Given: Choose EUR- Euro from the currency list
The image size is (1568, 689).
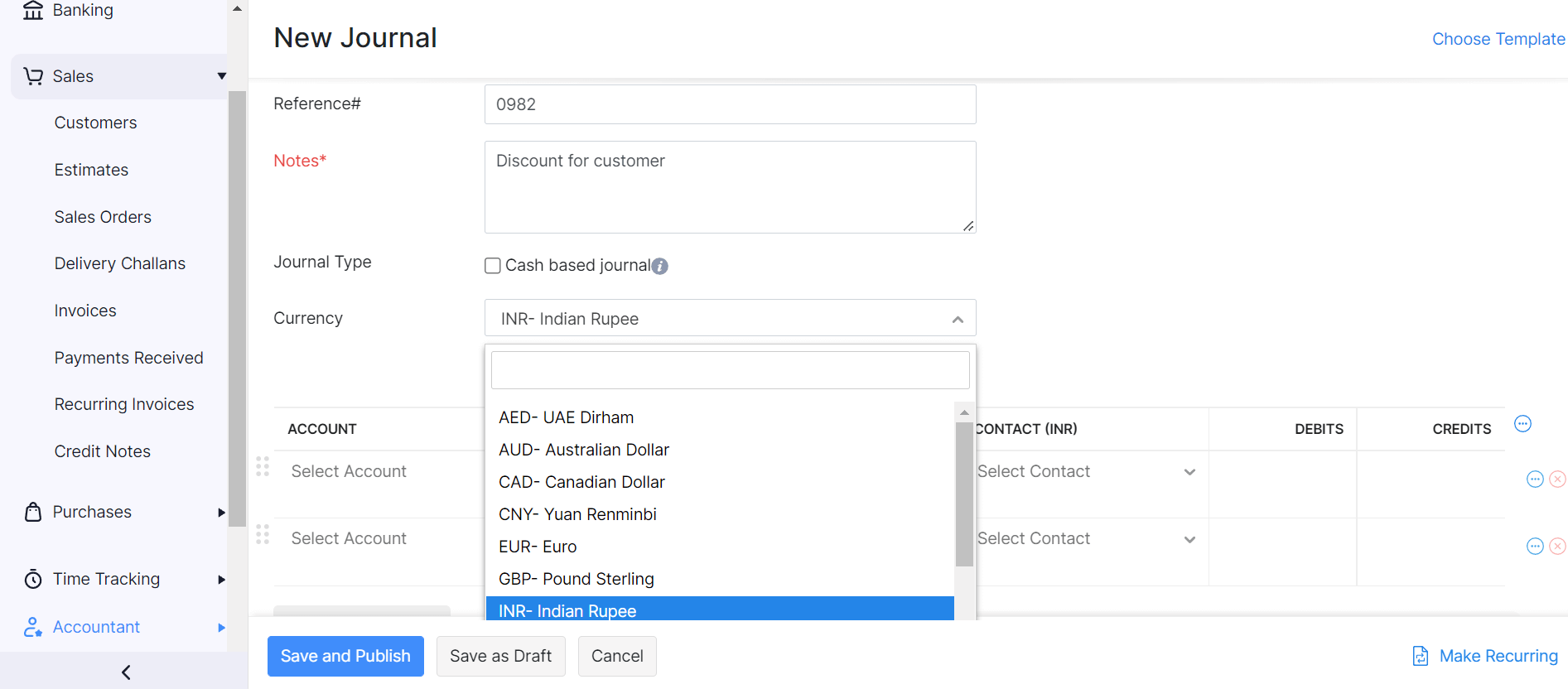Looking at the screenshot, I should pyautogui.click(x=538, y=547).
